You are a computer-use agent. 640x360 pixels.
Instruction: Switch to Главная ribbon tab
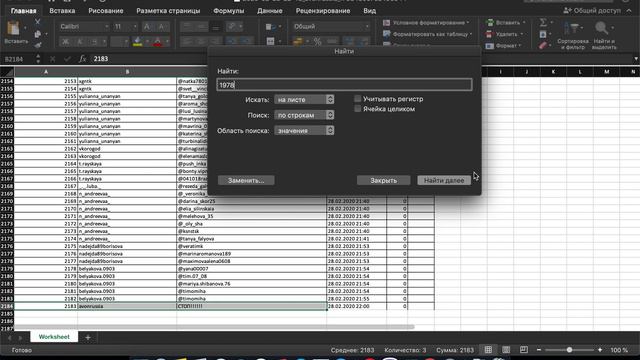click(x=23, y=11)
